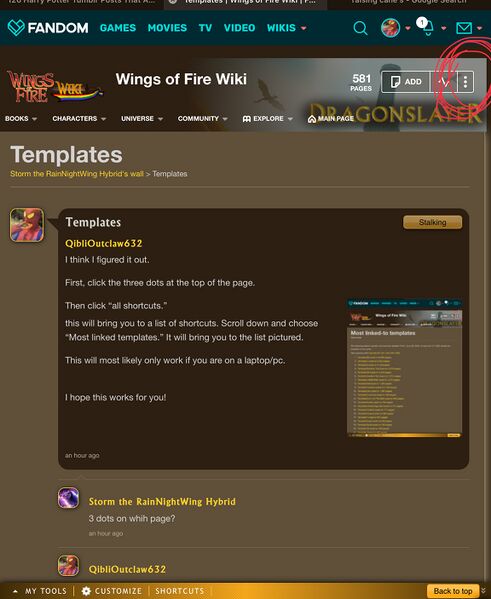Click the Customize gear icon

pyautogui.click(x=86, y=591)
